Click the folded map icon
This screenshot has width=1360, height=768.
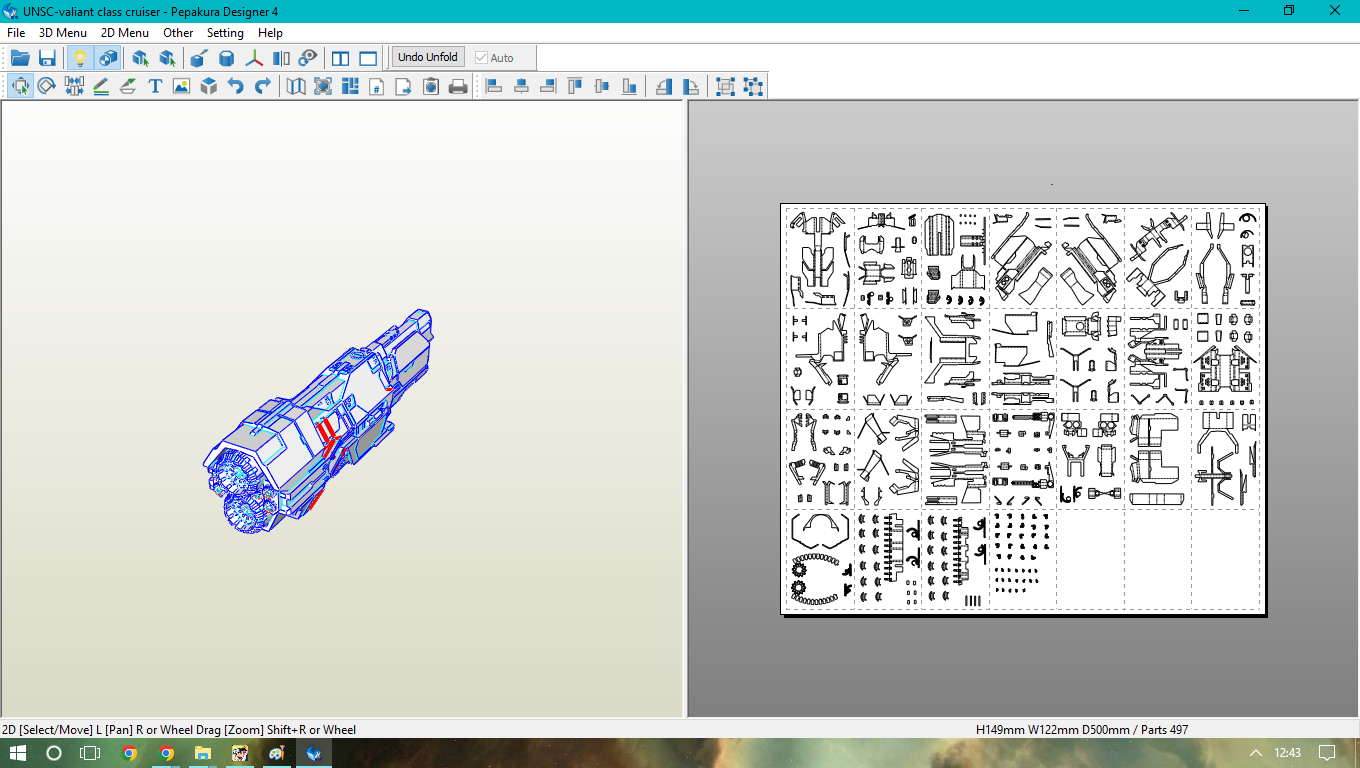pyautogui.click(x=296, y=86)
